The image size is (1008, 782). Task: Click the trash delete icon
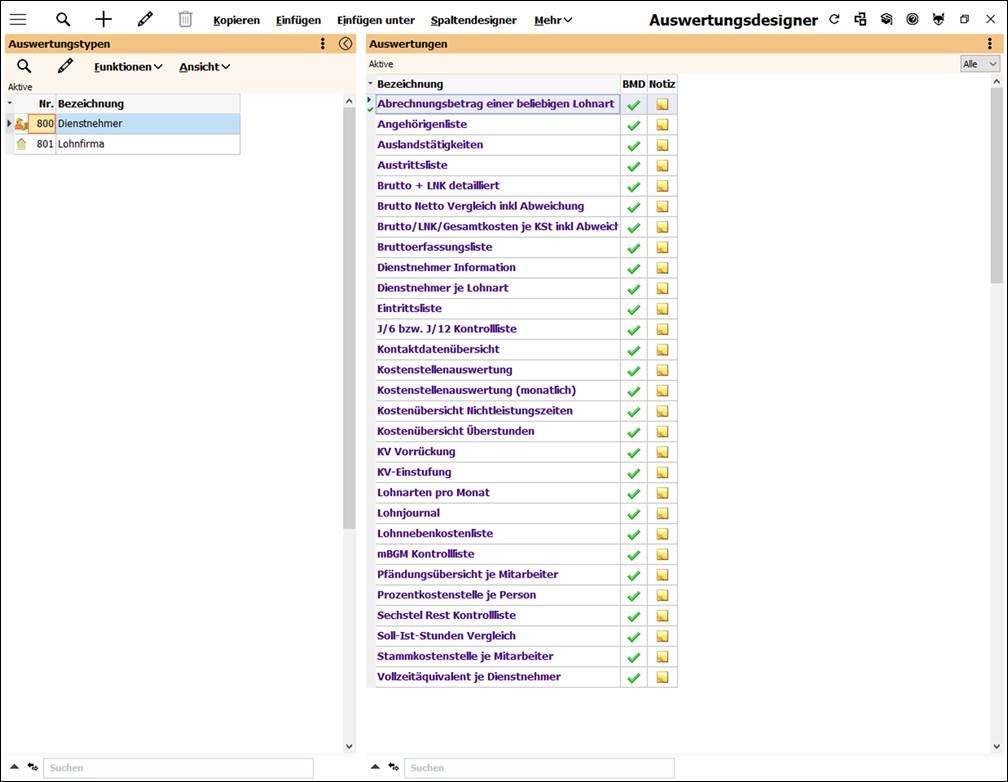(185, 19)
